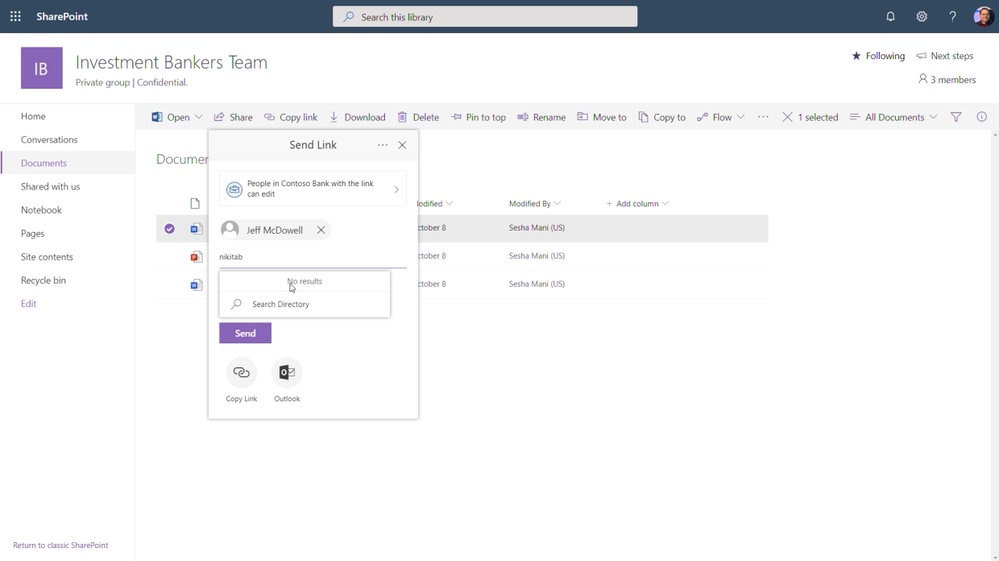Delete the selected file
Viewport: 999px width, 561px height.
(x=418, y=117)
